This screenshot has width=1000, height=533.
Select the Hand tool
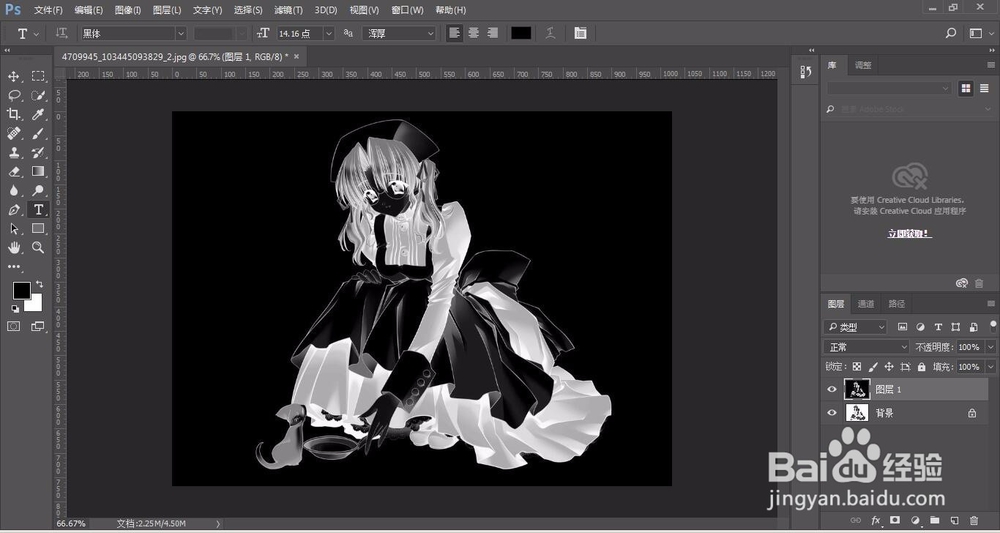click(13, 247)
